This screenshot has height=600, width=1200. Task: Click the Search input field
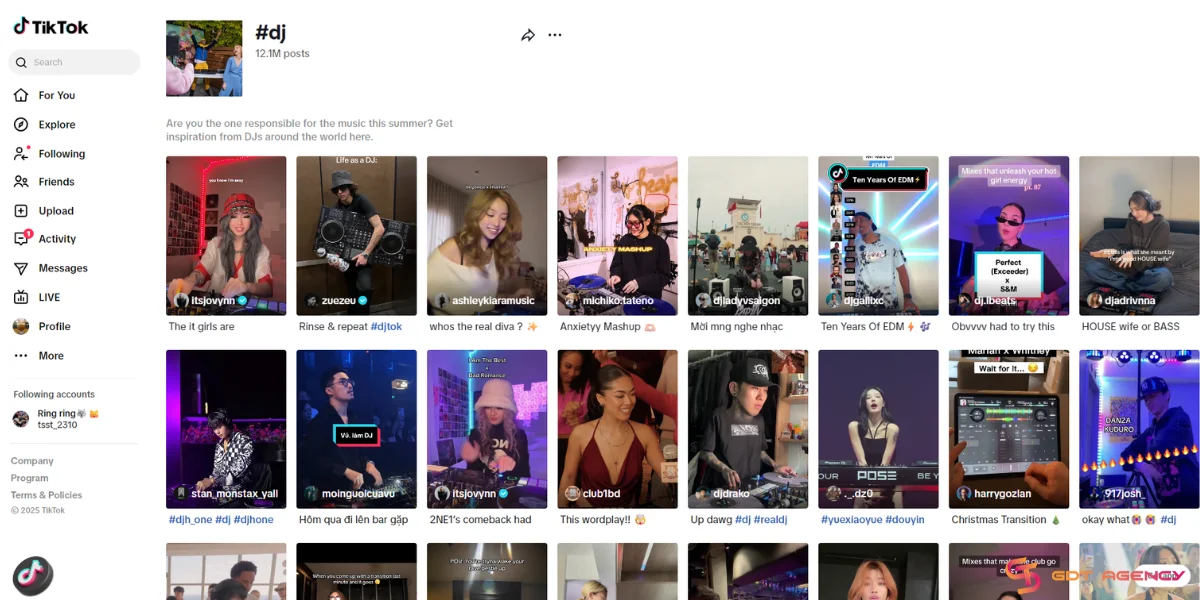click(80, 62)
